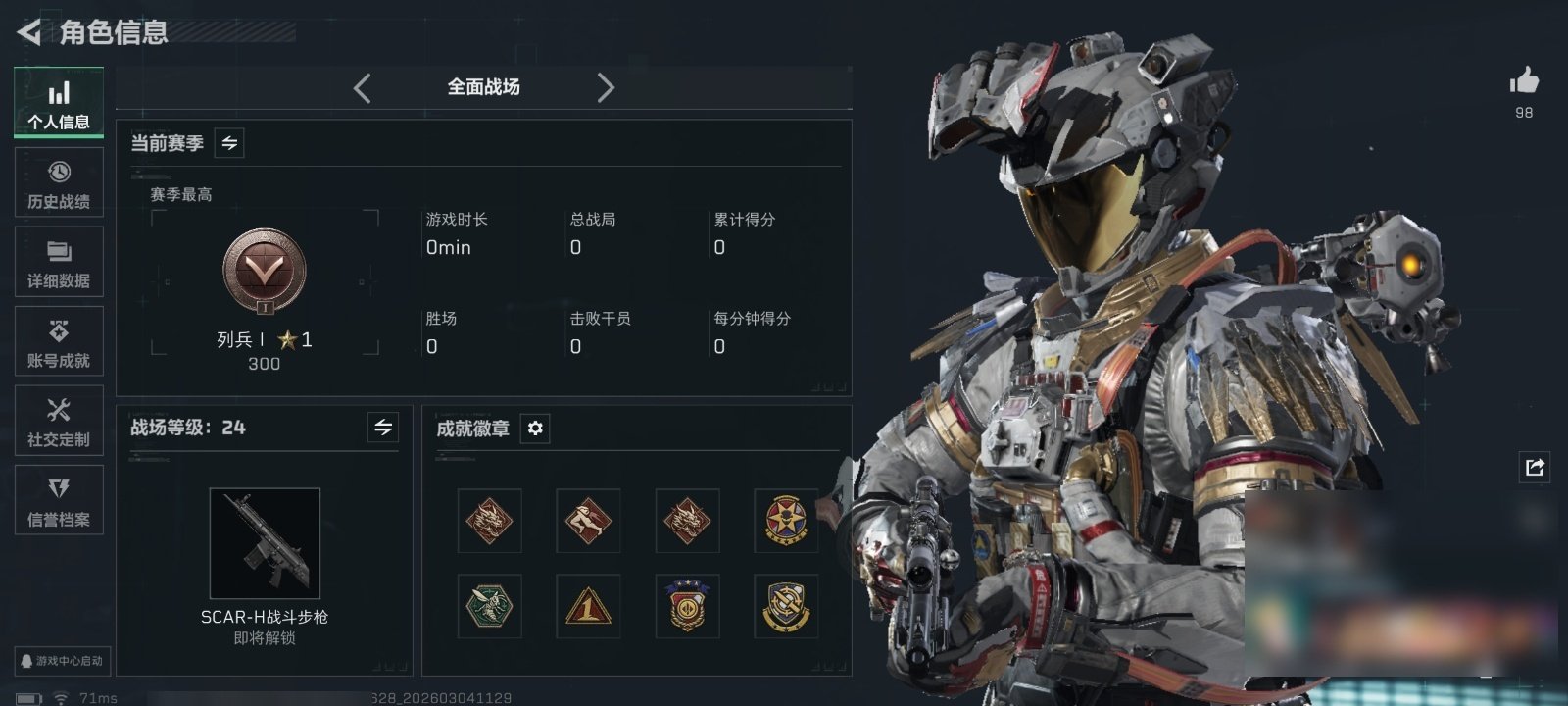The image size is (1568, 706).
Task: Open the 个人信息 sidebar tab
Action: coord(59,103)
